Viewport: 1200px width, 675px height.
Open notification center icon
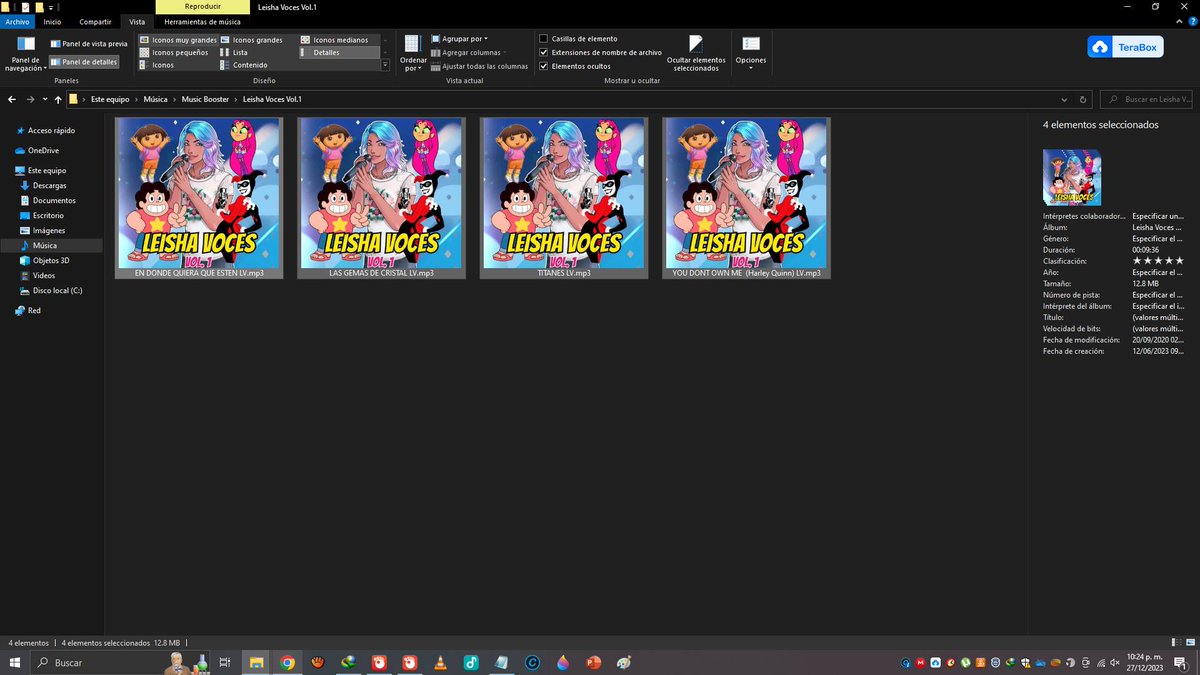1183,663
